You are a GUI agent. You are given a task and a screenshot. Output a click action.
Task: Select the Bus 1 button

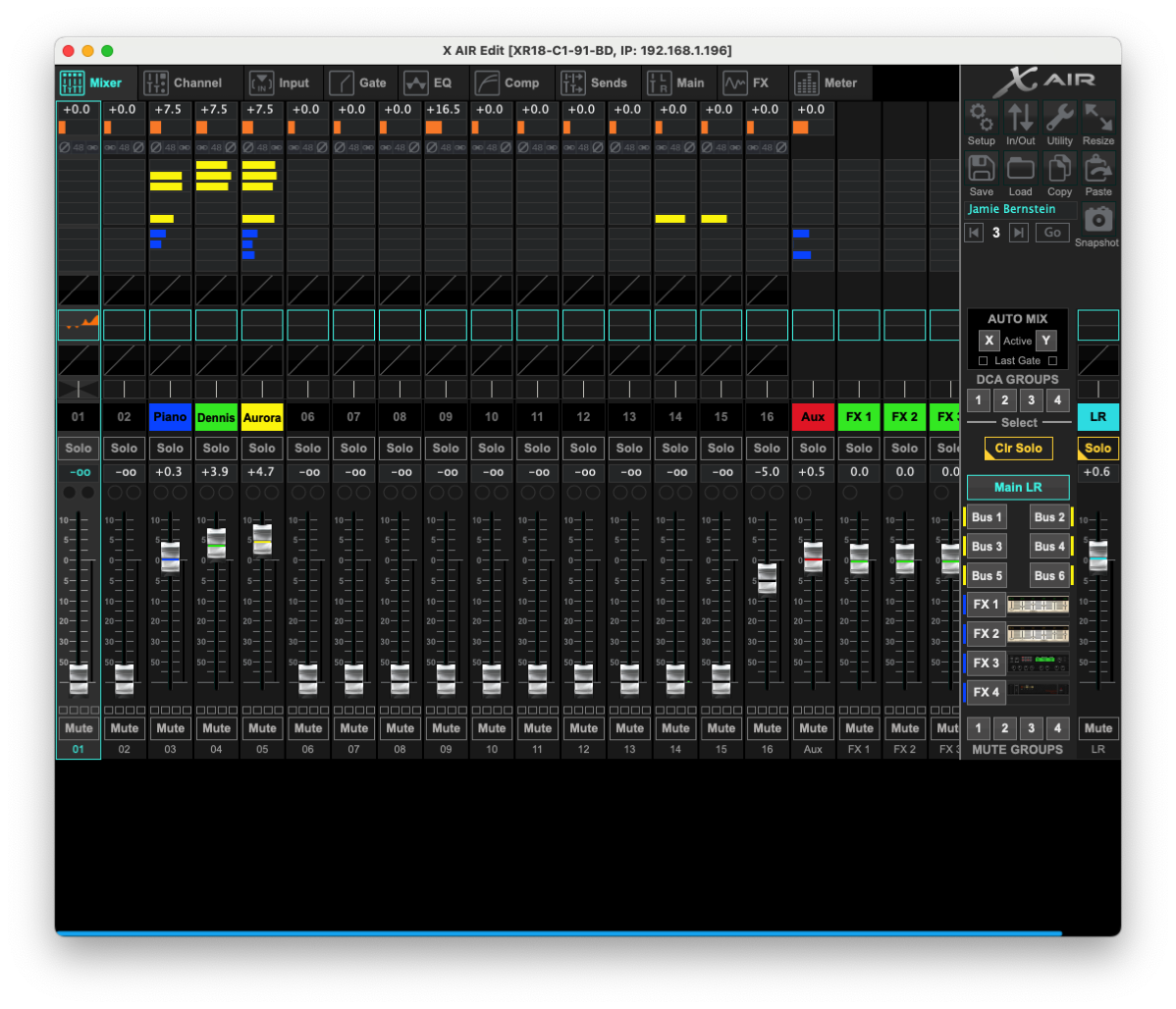pos(987,517)
